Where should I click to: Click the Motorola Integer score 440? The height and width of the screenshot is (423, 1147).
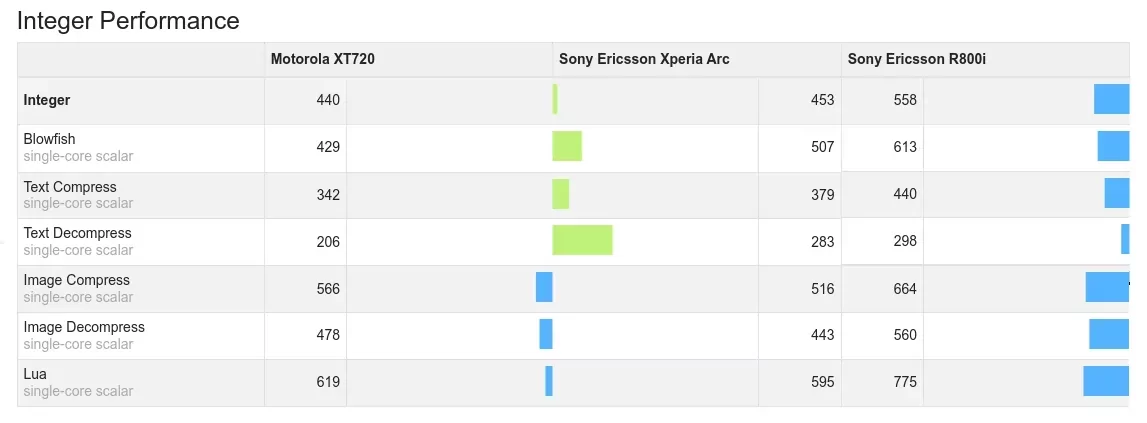coord(328,100)
